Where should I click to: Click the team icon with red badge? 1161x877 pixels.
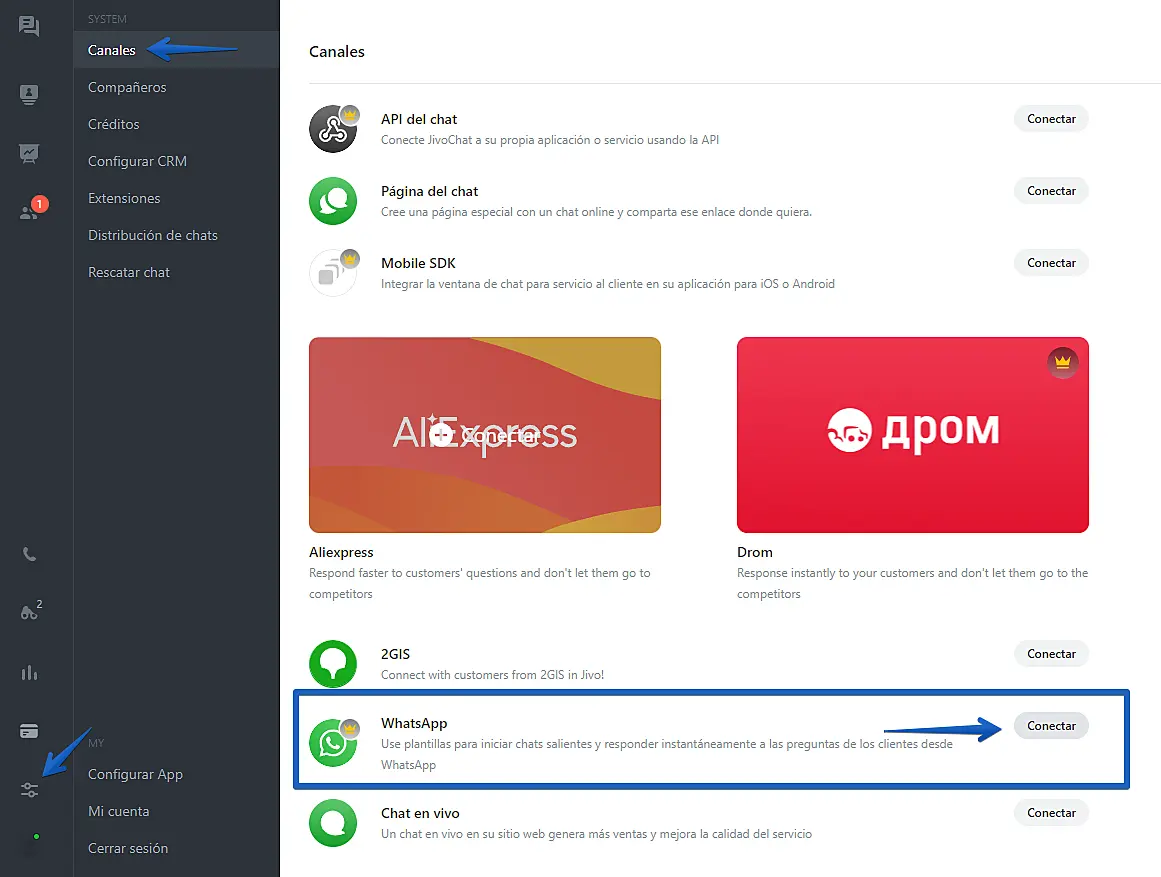tap(31, 211)
